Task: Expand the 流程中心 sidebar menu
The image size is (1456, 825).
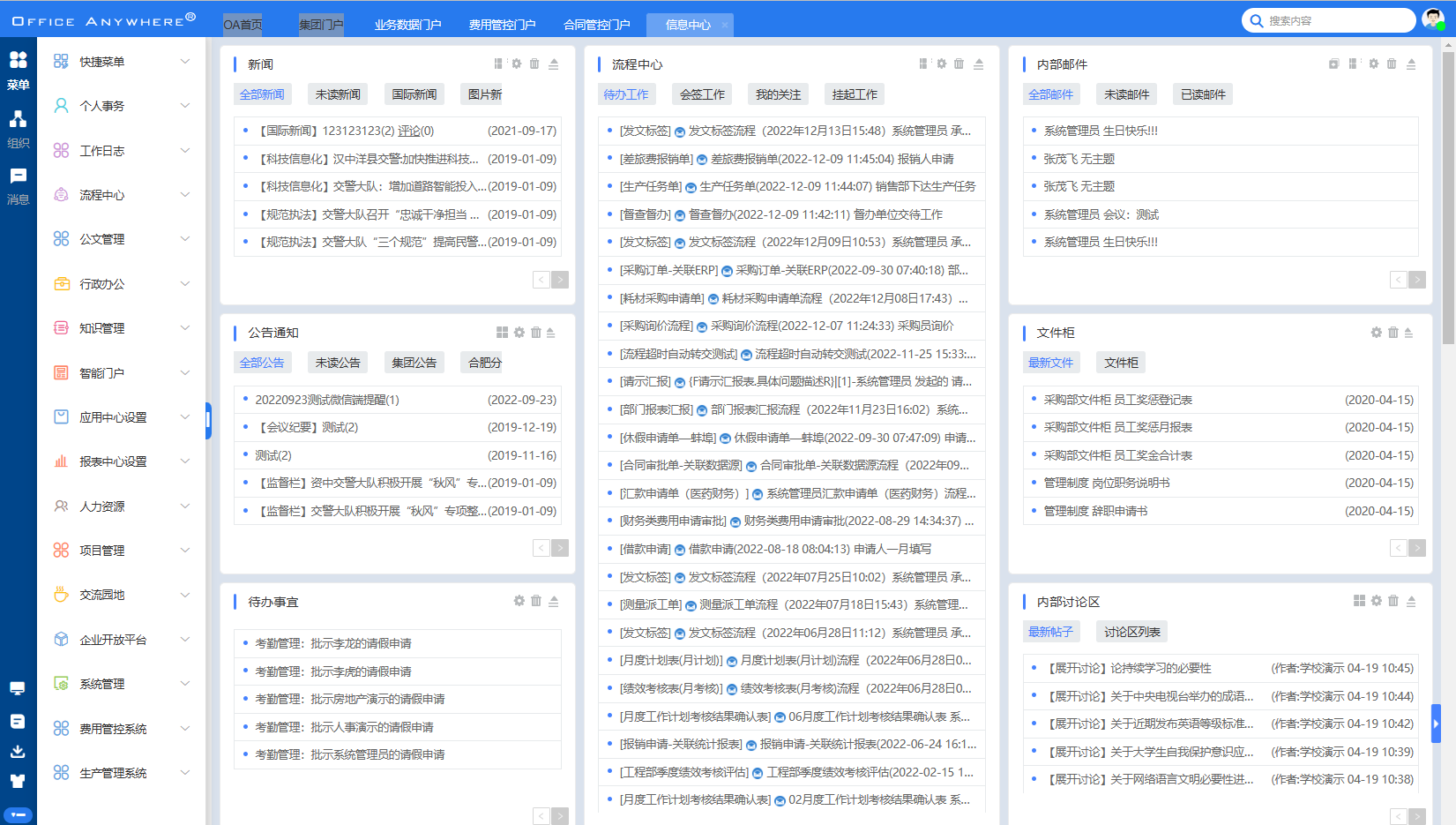Action: click(x=122, y=195)
